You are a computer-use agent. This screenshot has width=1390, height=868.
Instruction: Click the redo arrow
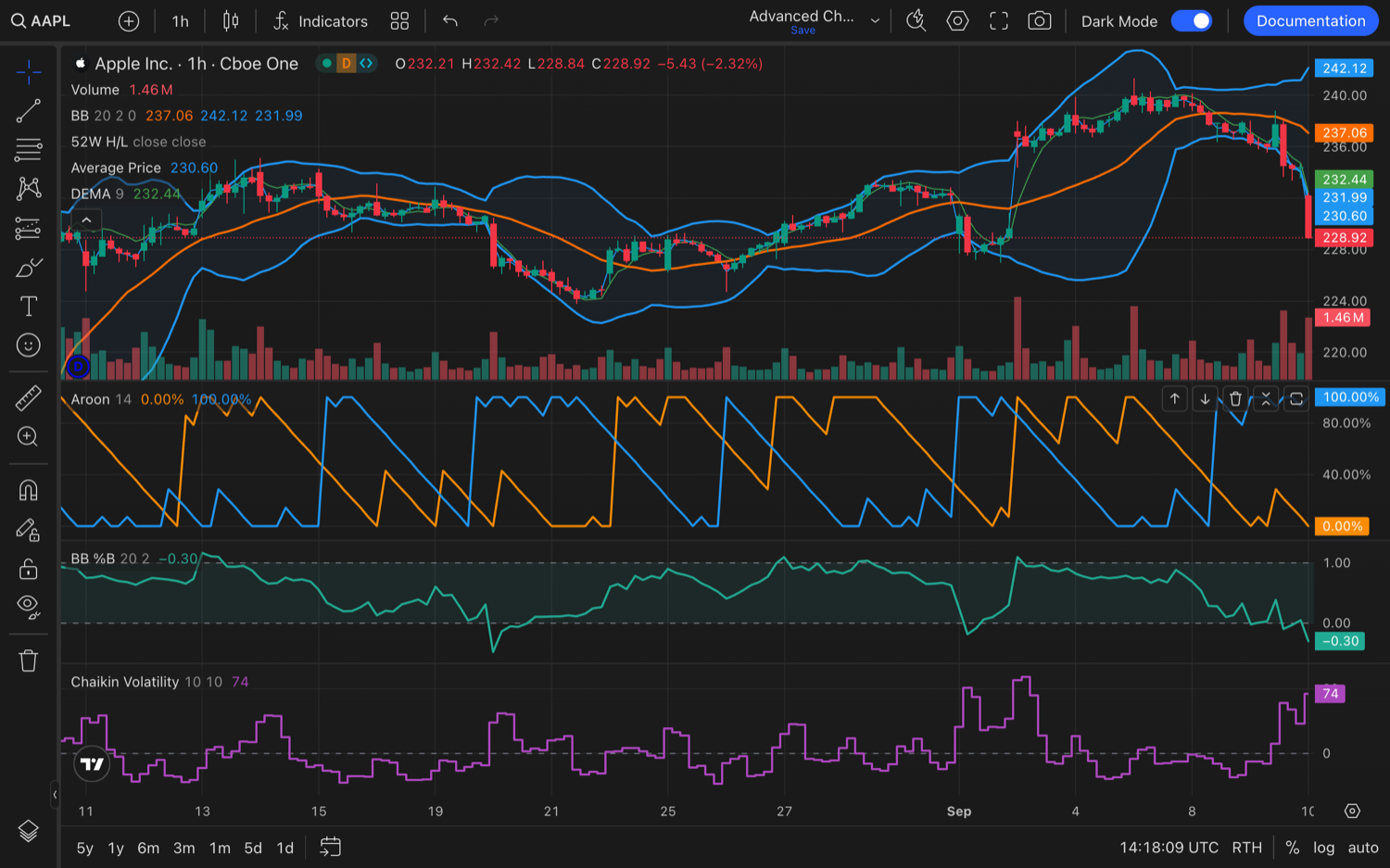pos(491,20)
